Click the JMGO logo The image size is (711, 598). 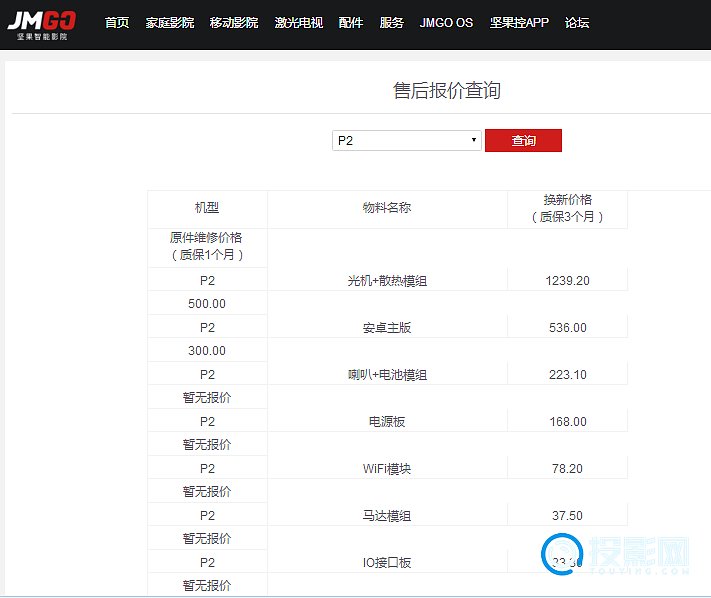pyautogui.click(x=42, y=25)
